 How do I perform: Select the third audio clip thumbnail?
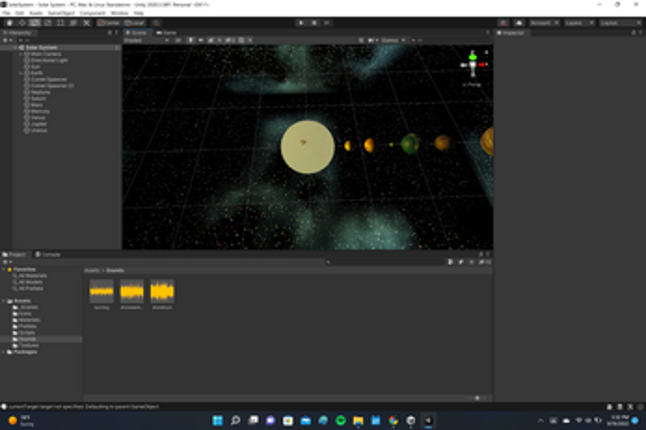point(162,292)
